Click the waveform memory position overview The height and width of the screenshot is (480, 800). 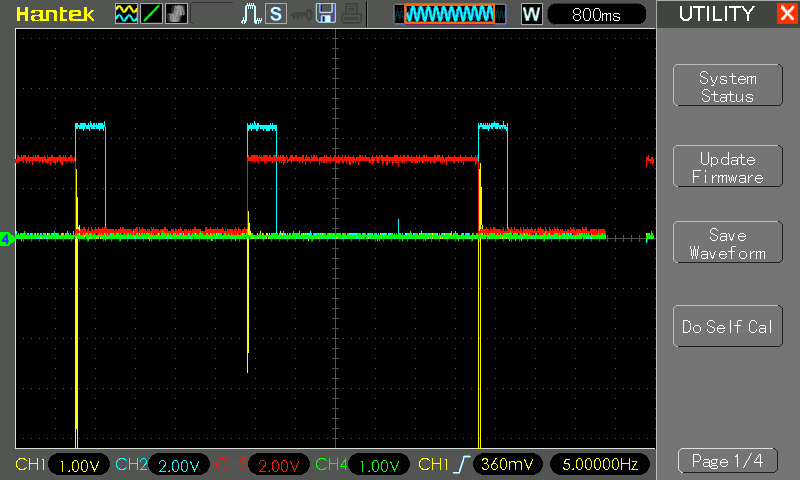tap(445, 14)
